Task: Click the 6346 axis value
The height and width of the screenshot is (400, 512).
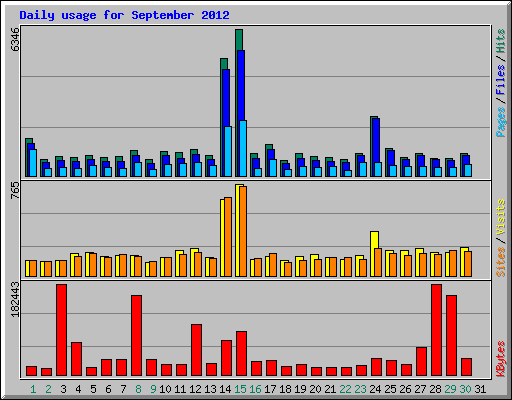Action: 15,40
